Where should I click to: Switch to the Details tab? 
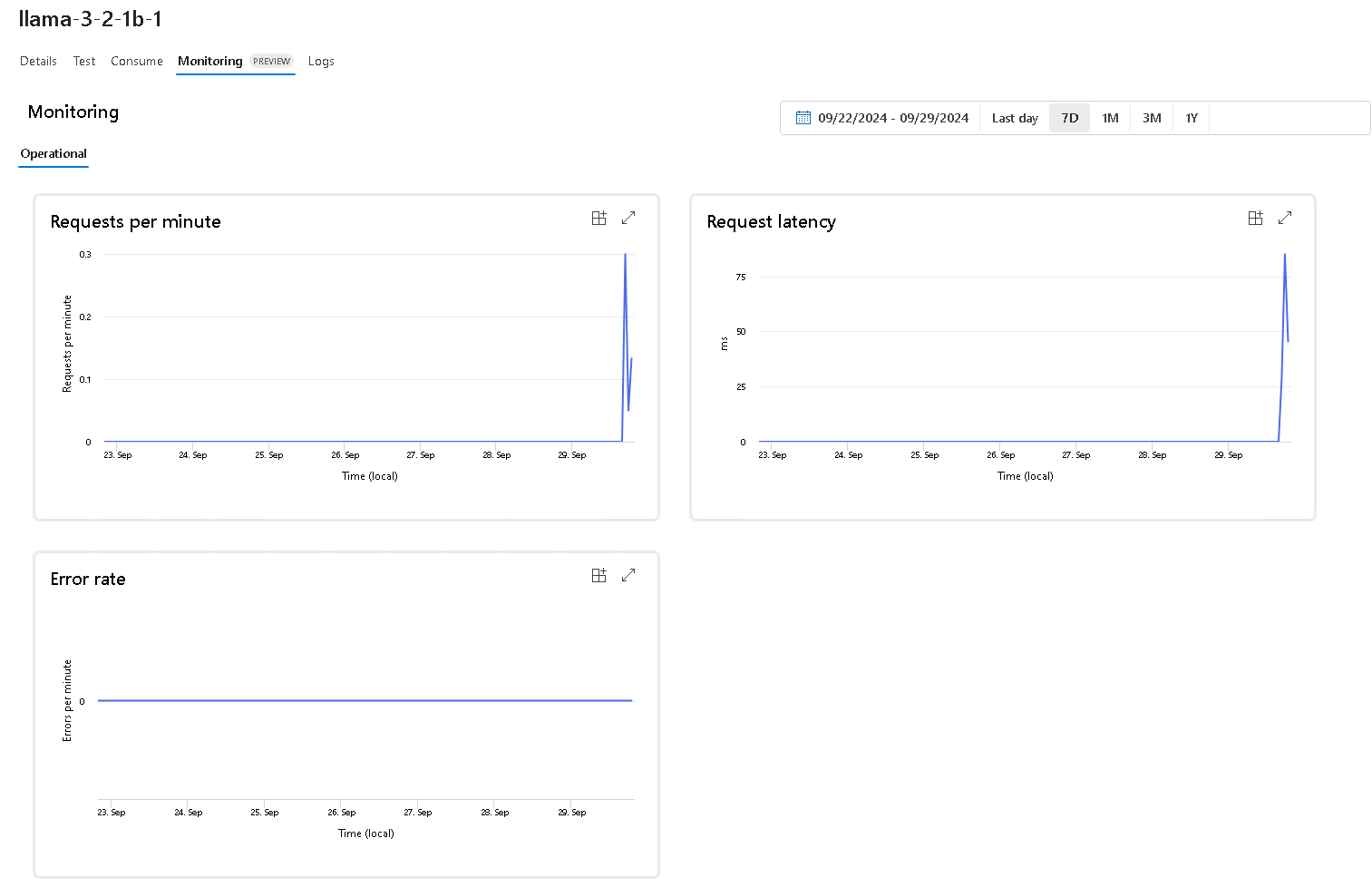38,61
